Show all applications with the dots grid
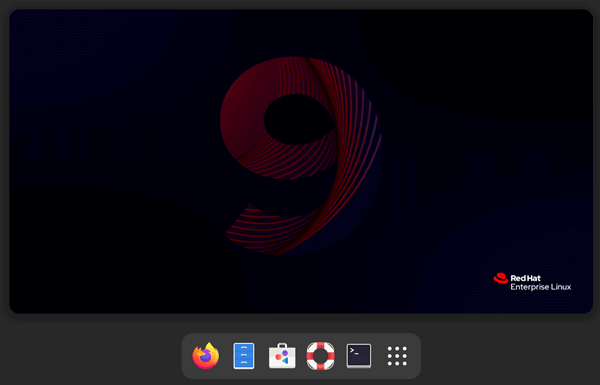 pyautogui.click(x=397, y=356)
